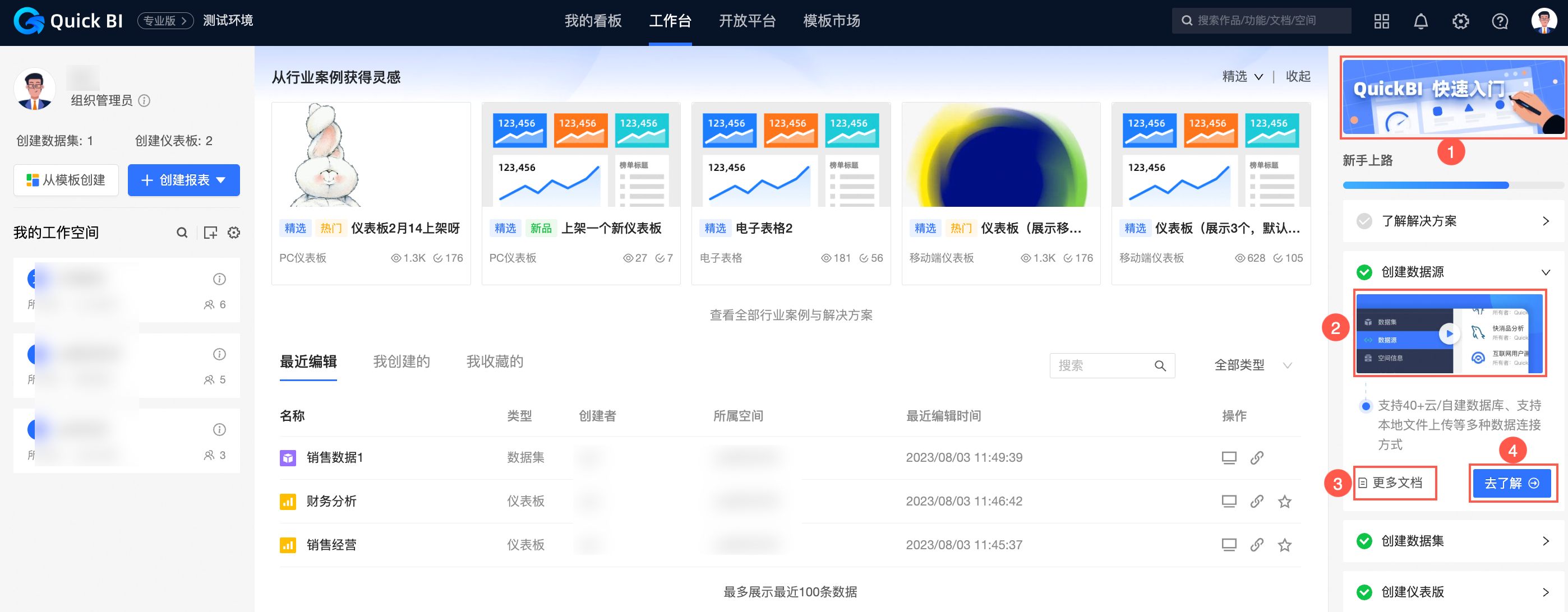This screenshot has height=612, width=1568.
Task: Open the notification bell icon
Action: [1421, 21]
